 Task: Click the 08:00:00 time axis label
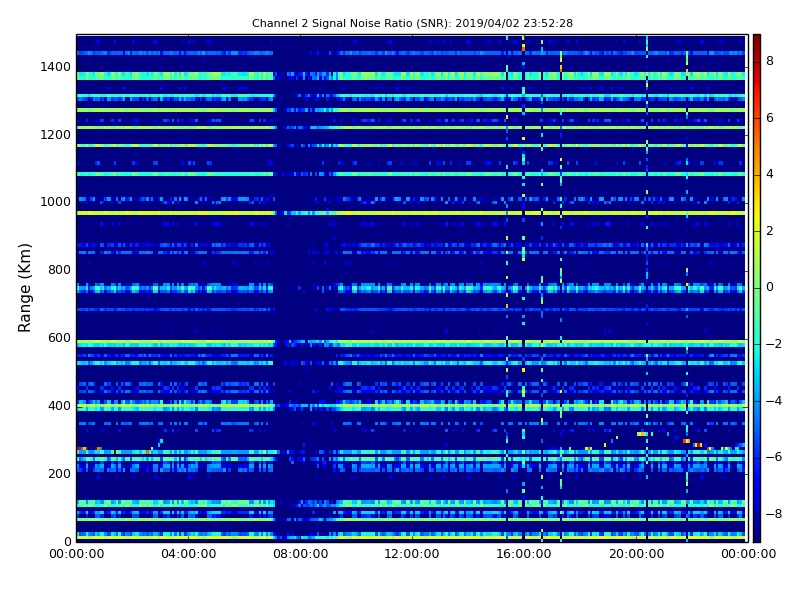tap(301, 554)
